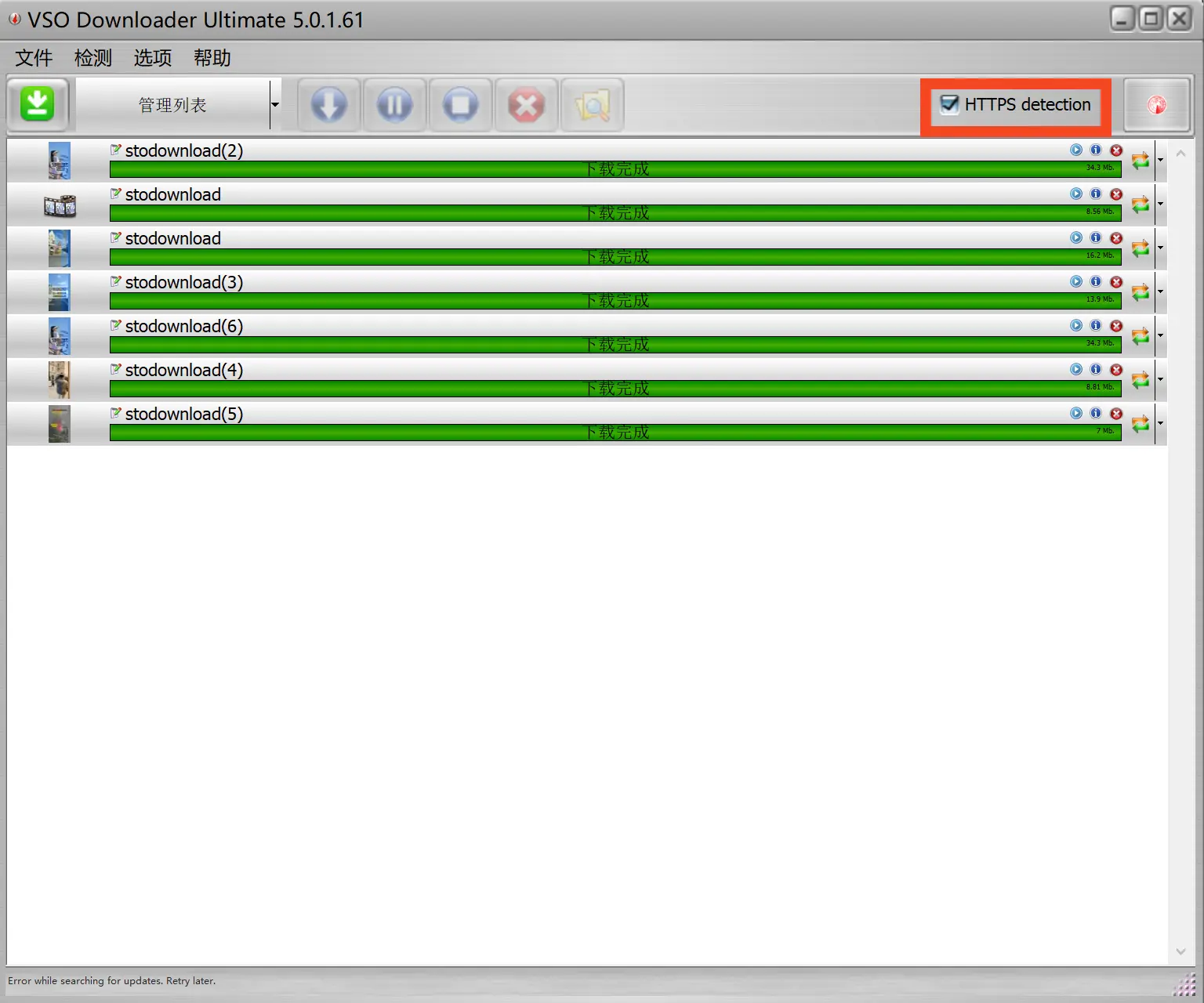
Task: Expand conversion options for stodownload(2)
Action: pos(1160,160)
